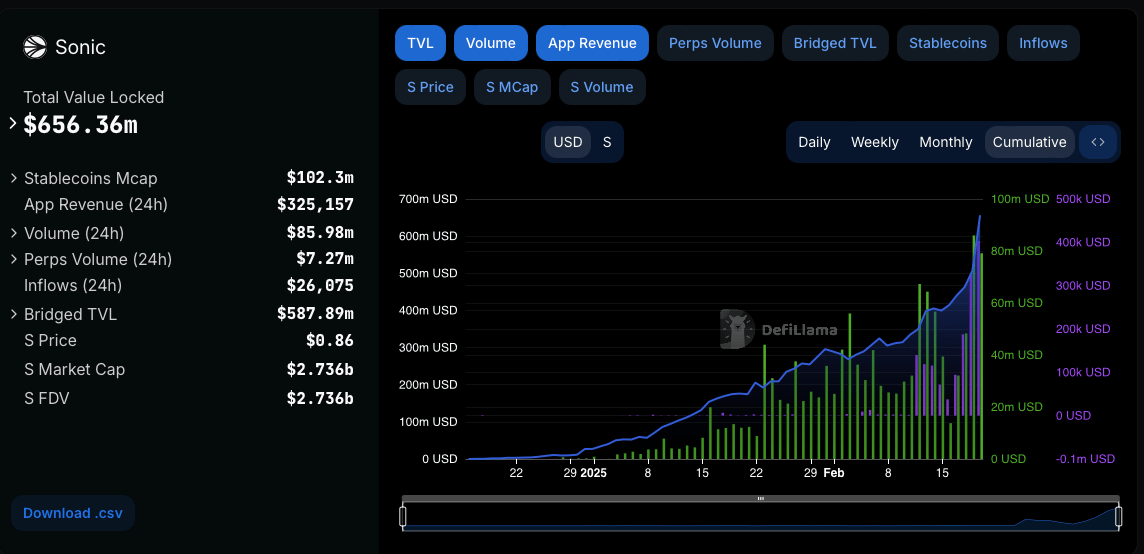Click the embed code icon button

coord(1098,142)
